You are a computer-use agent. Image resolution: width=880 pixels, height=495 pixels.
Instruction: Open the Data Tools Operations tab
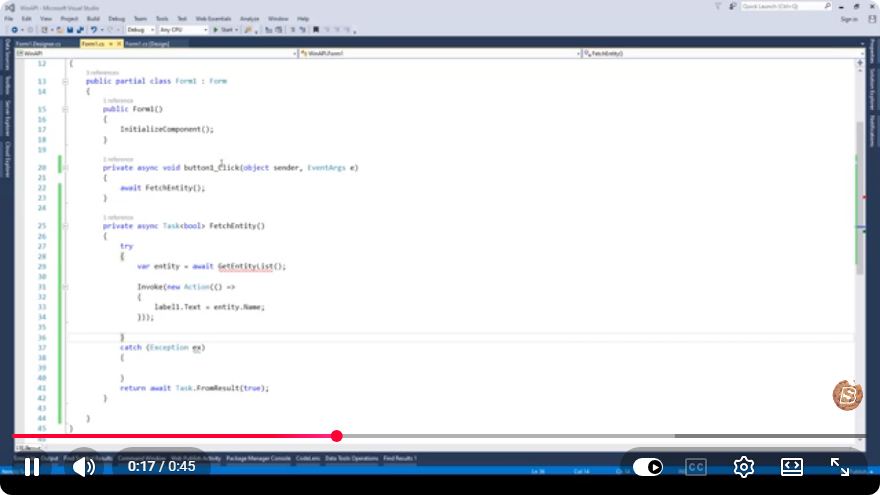351,459
